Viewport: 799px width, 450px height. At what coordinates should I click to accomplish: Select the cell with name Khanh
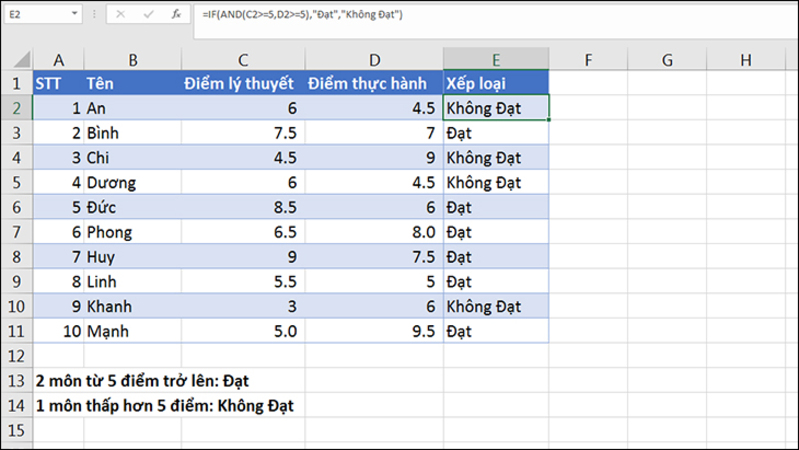[132, 306]
